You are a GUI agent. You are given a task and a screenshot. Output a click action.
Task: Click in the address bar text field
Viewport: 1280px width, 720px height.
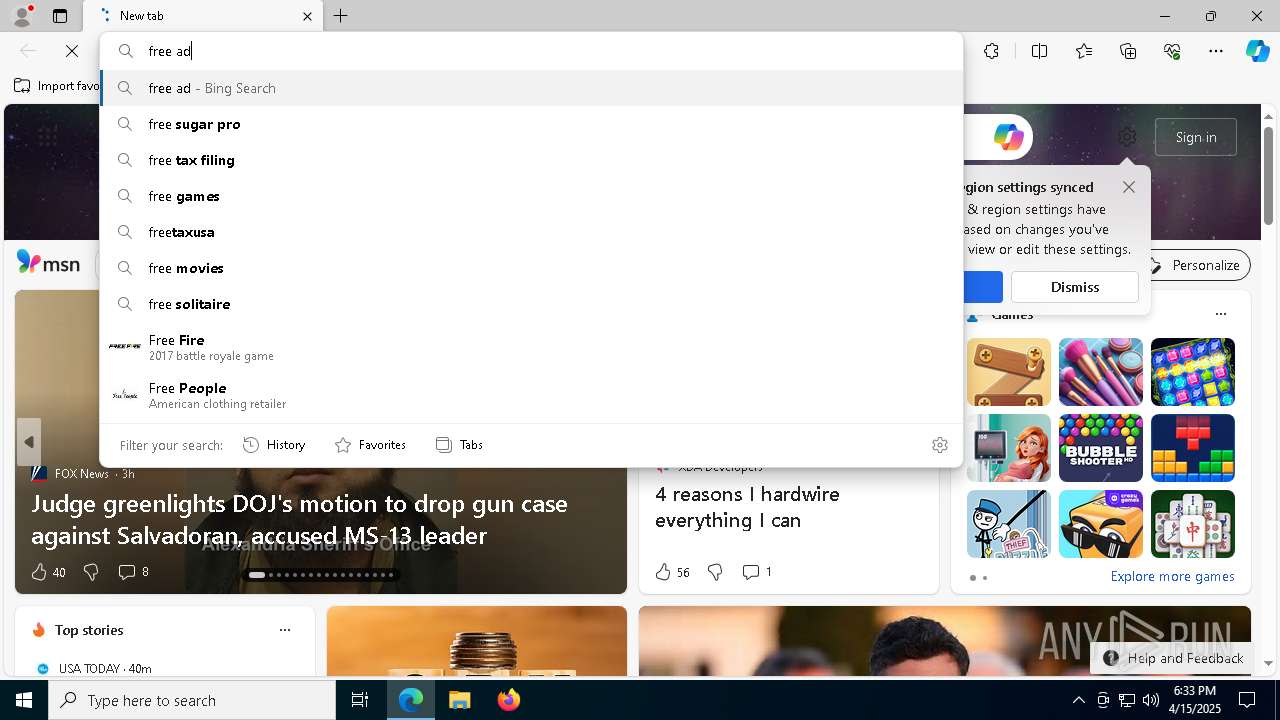531,51
